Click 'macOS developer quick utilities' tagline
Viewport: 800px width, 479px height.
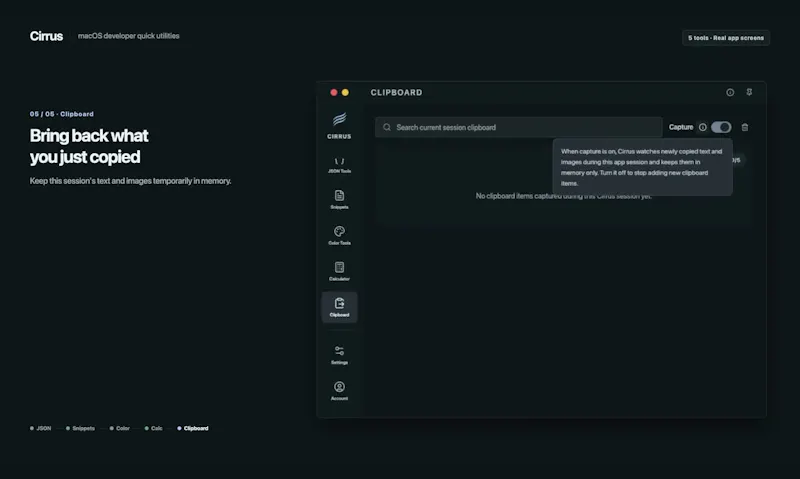click(x=129, y=36)
